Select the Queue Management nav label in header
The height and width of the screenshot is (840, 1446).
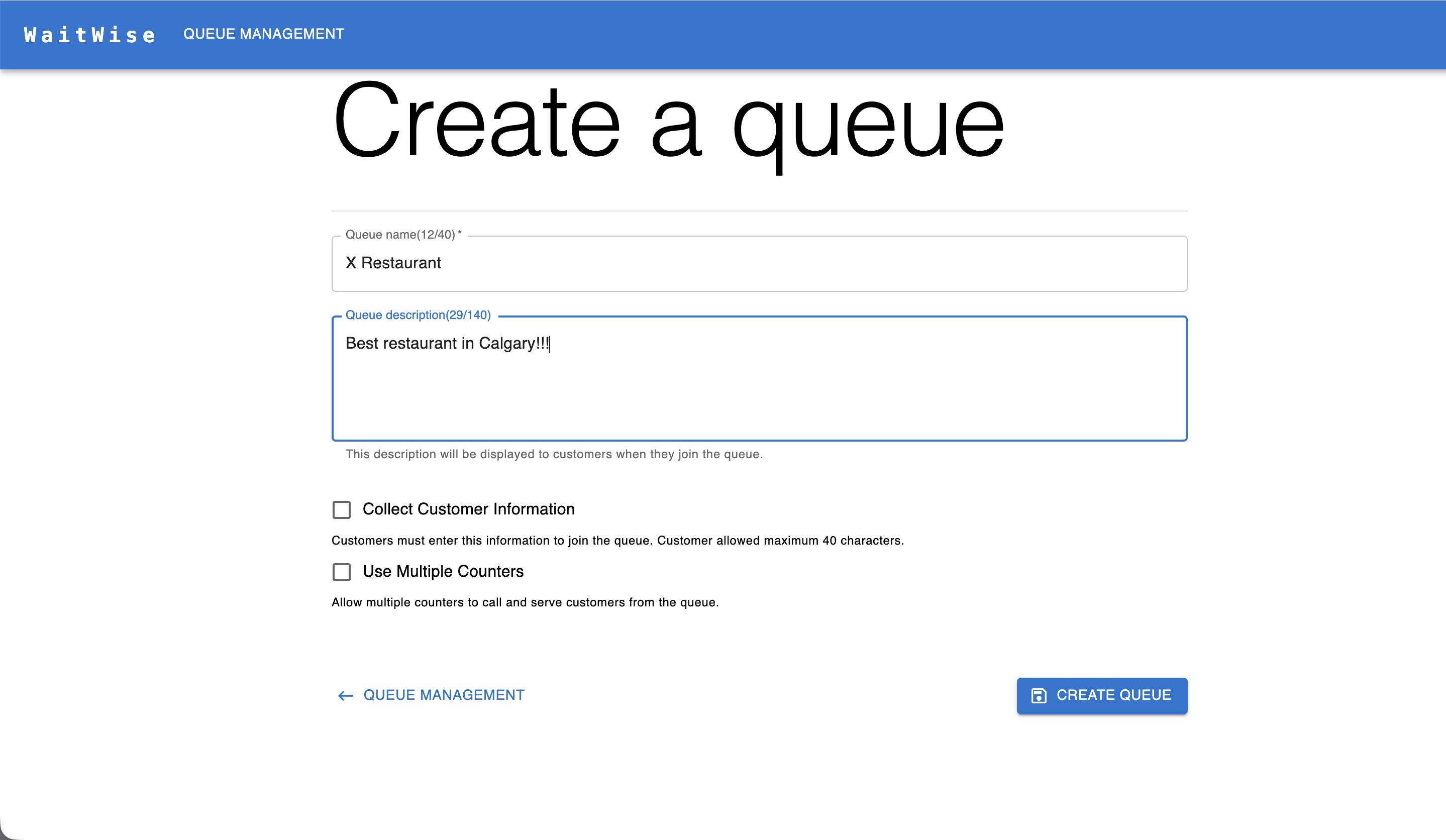263,33
